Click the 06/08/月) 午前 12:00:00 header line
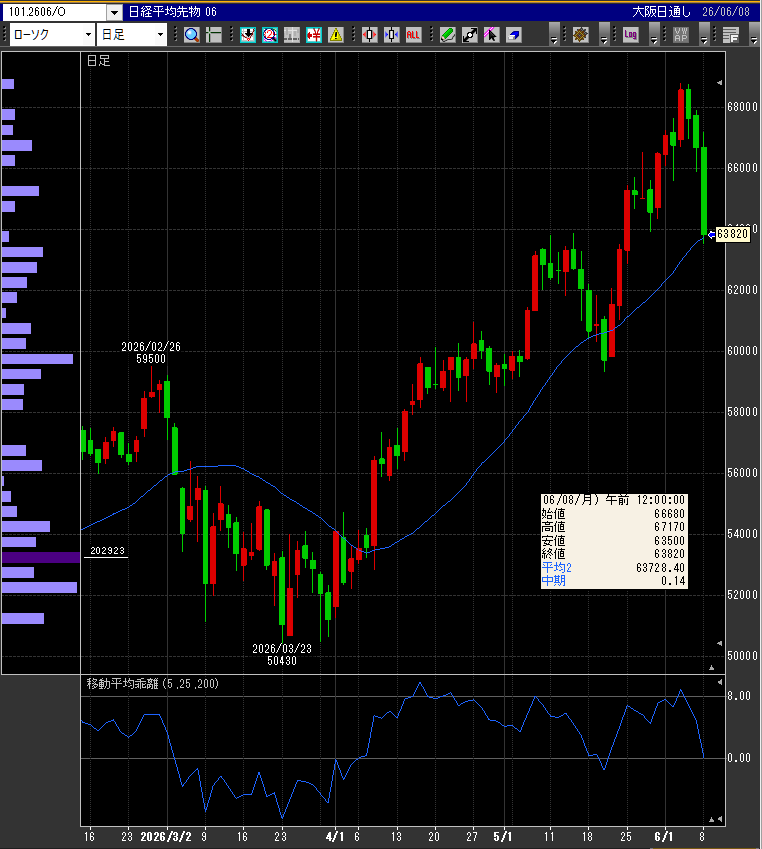The image size is (762, 849). click(614, 500)
